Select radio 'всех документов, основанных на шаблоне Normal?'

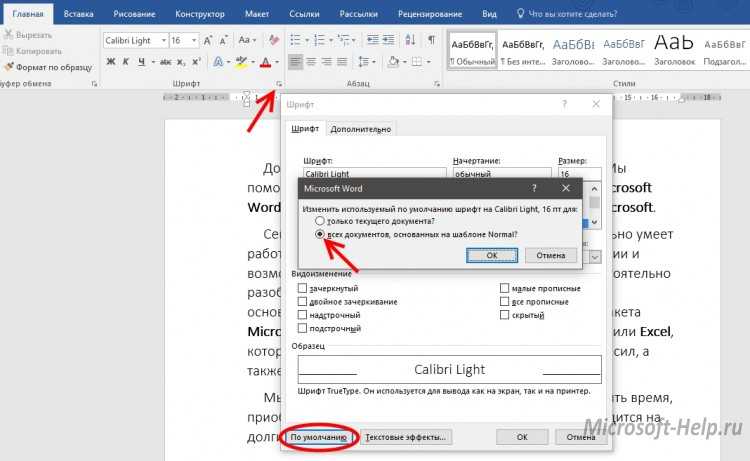tap(320, 234)
